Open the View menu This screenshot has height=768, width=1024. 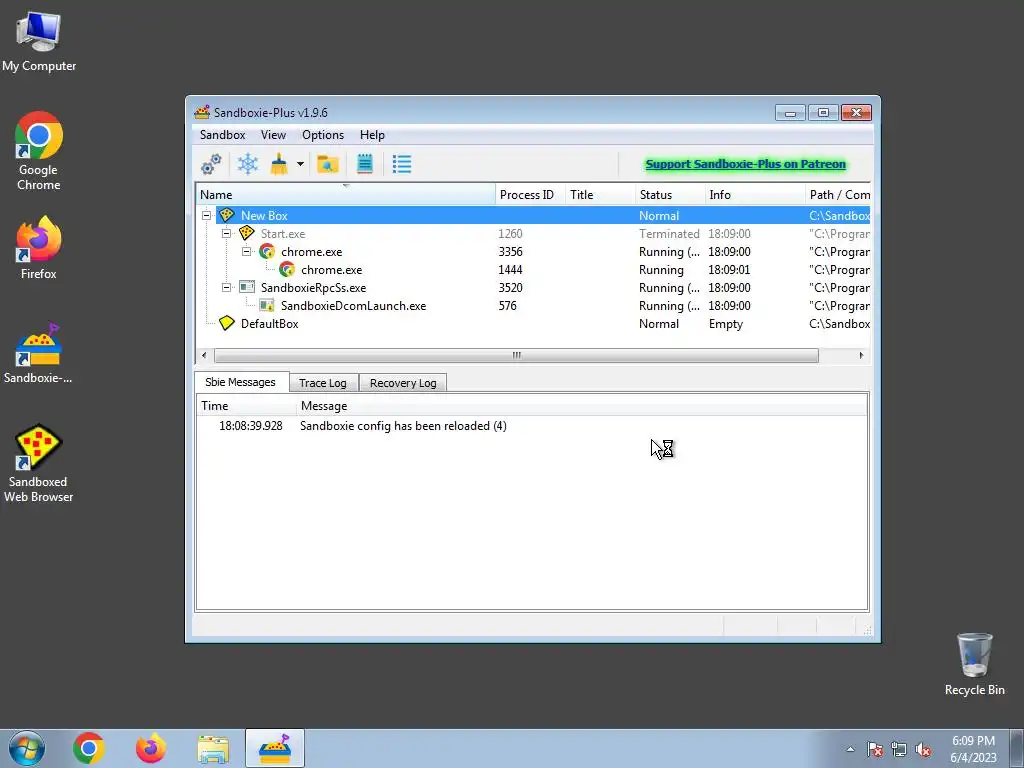coord(273,135)
